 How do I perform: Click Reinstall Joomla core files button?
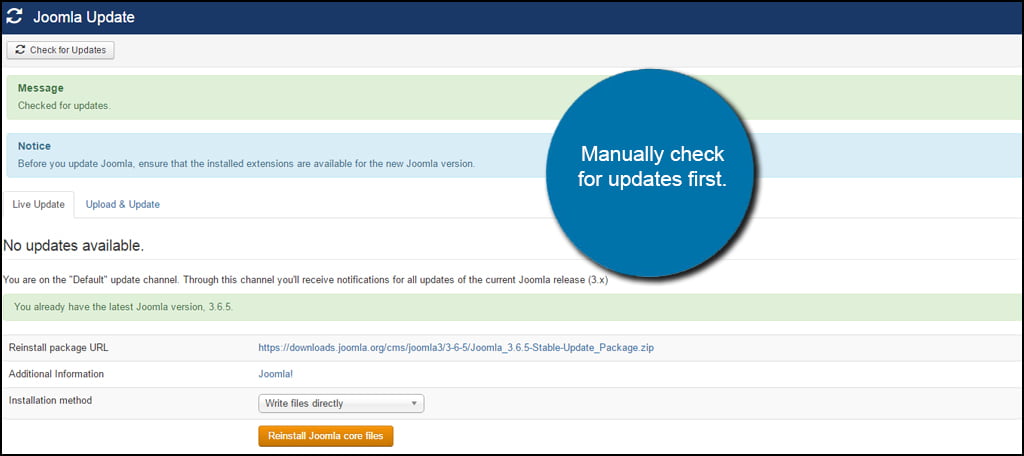(326, 436)
